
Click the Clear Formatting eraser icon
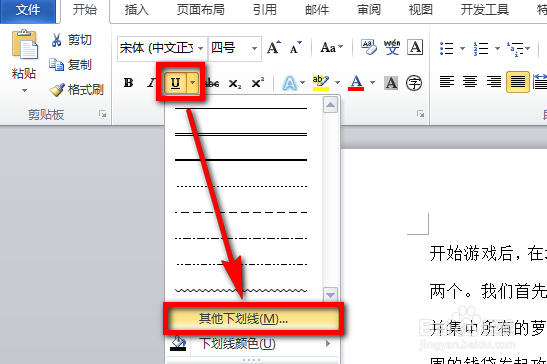click(x=368, y=47)
